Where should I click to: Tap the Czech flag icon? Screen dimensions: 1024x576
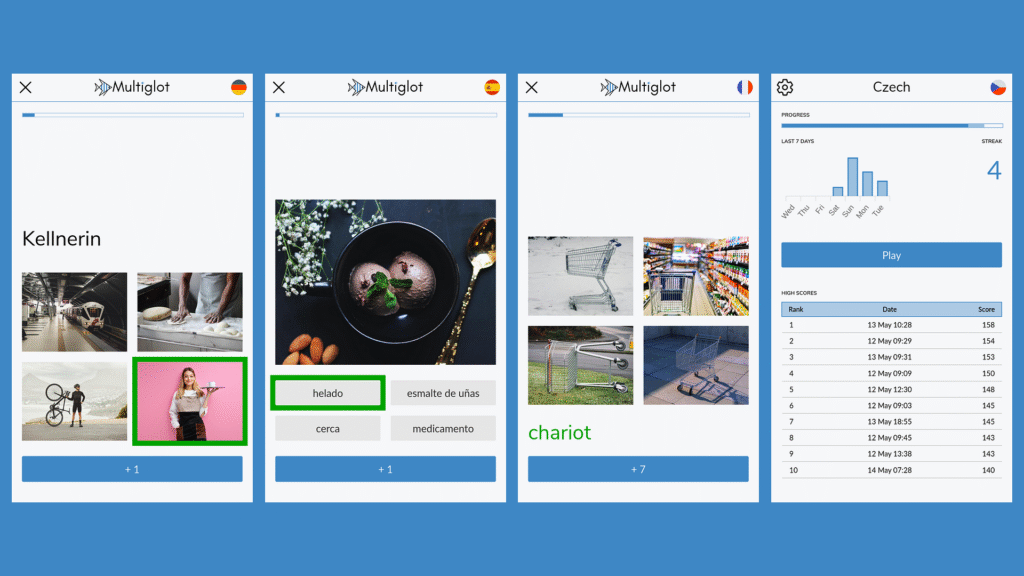click(x=998, y=87)
